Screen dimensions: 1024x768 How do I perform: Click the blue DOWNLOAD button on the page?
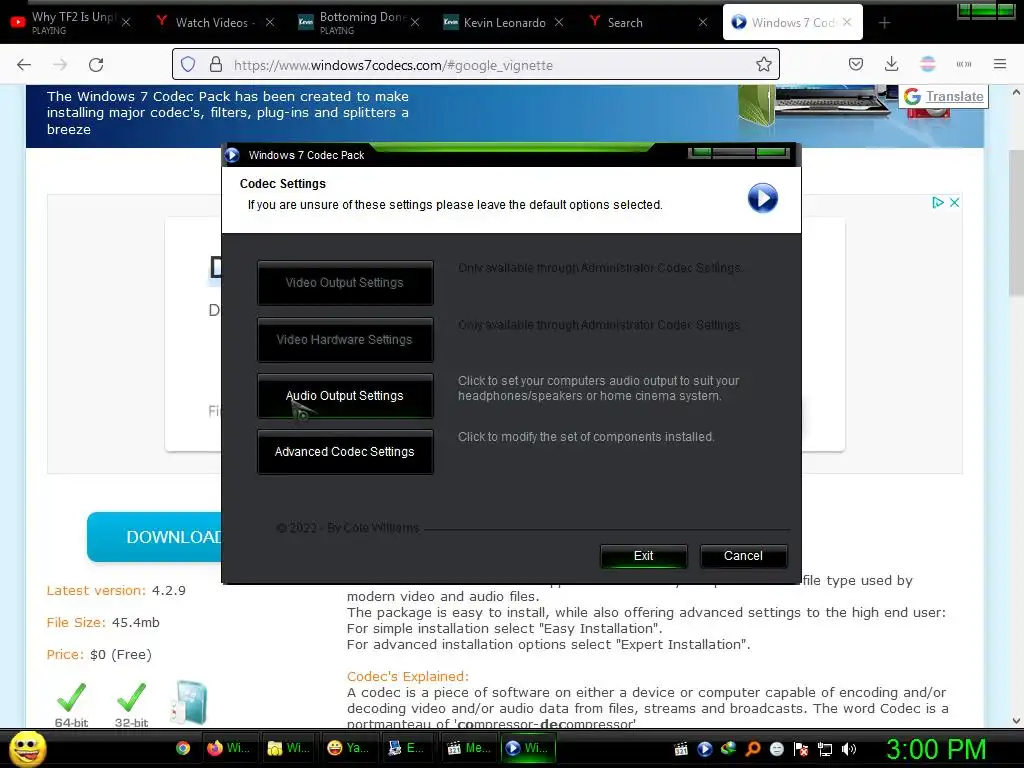pos(155,537)
